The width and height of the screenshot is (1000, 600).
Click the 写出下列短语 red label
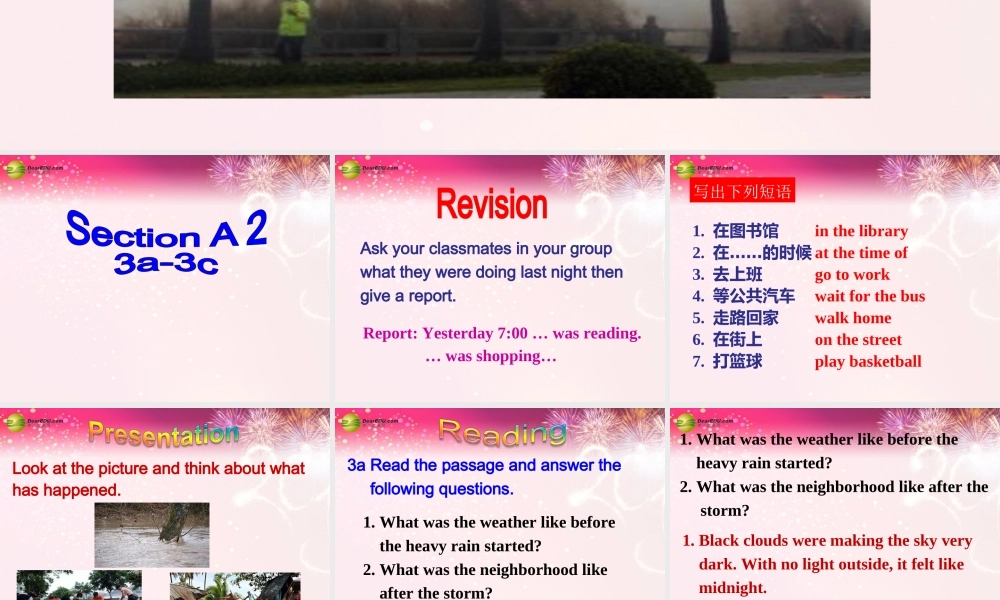(741, 190)
